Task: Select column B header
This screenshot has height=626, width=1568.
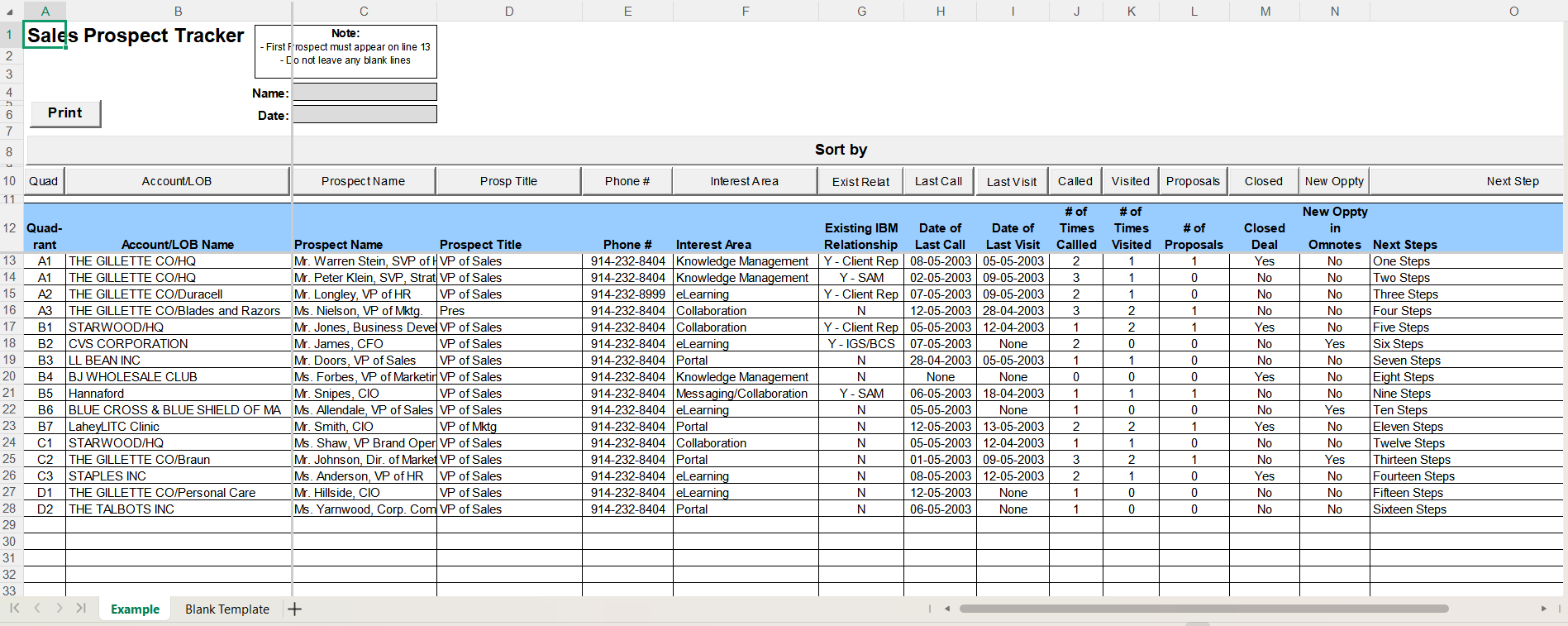Action: click(x=179, y=11)
